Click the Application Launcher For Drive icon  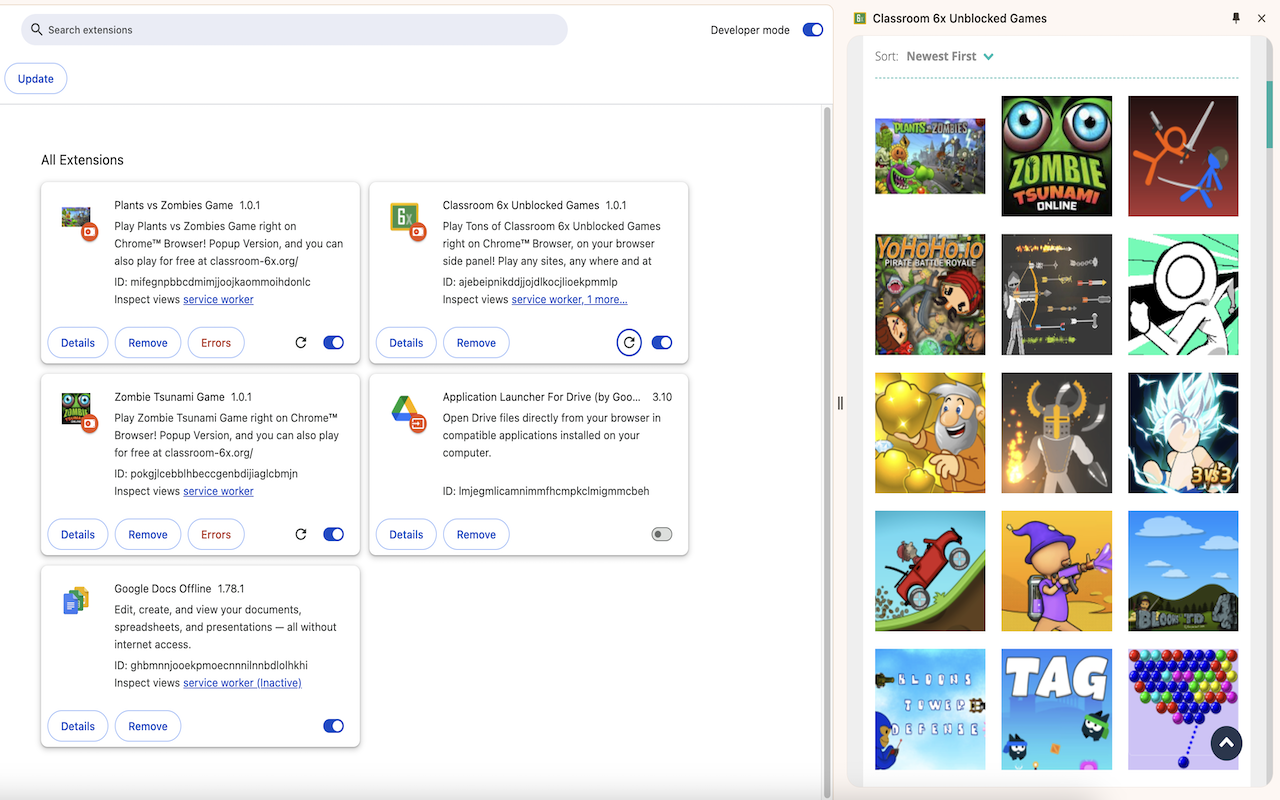point(407,414)
